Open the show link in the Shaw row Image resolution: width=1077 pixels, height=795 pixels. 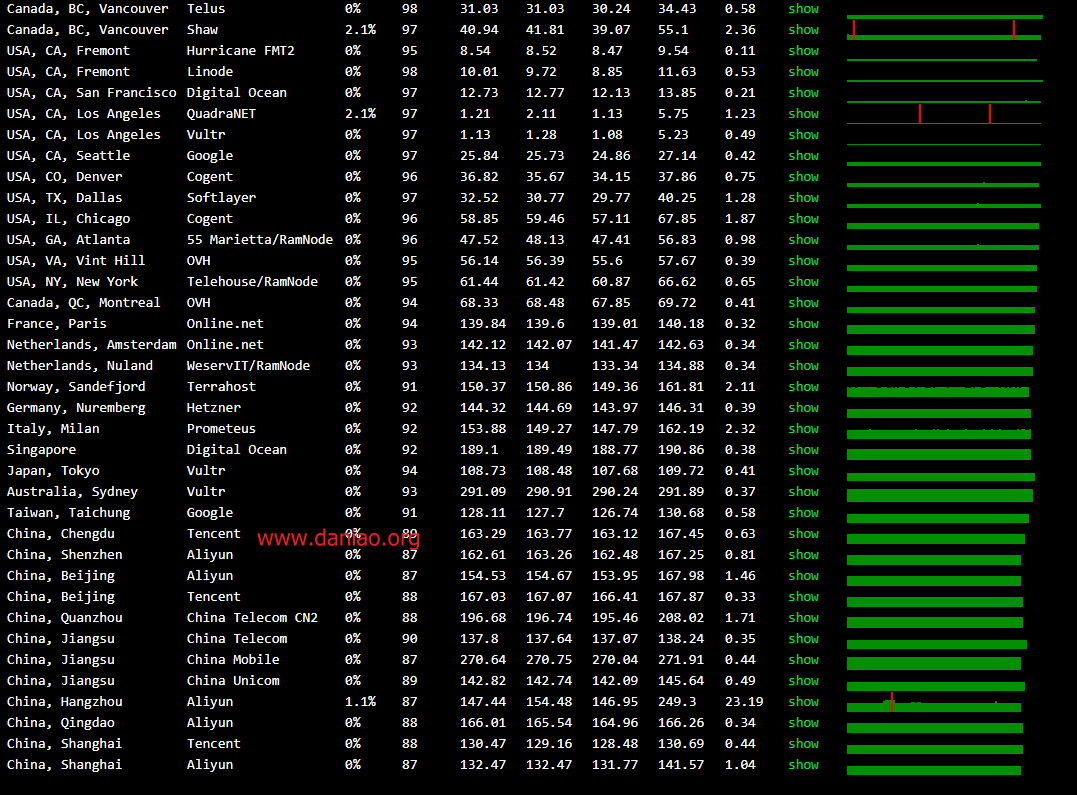click(x=803, y=30)
